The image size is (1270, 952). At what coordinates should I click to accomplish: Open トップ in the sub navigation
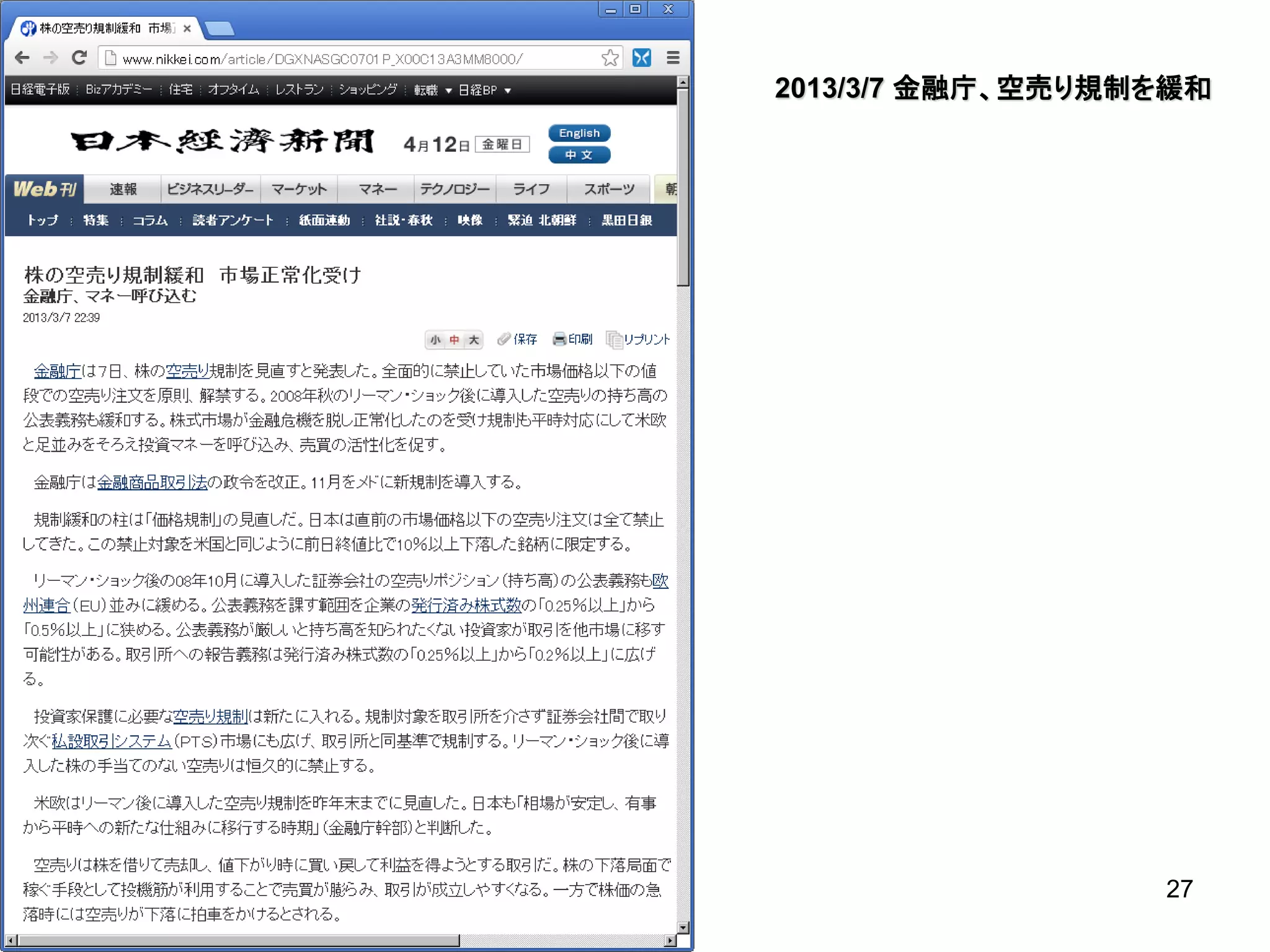[x=43, y=220]
